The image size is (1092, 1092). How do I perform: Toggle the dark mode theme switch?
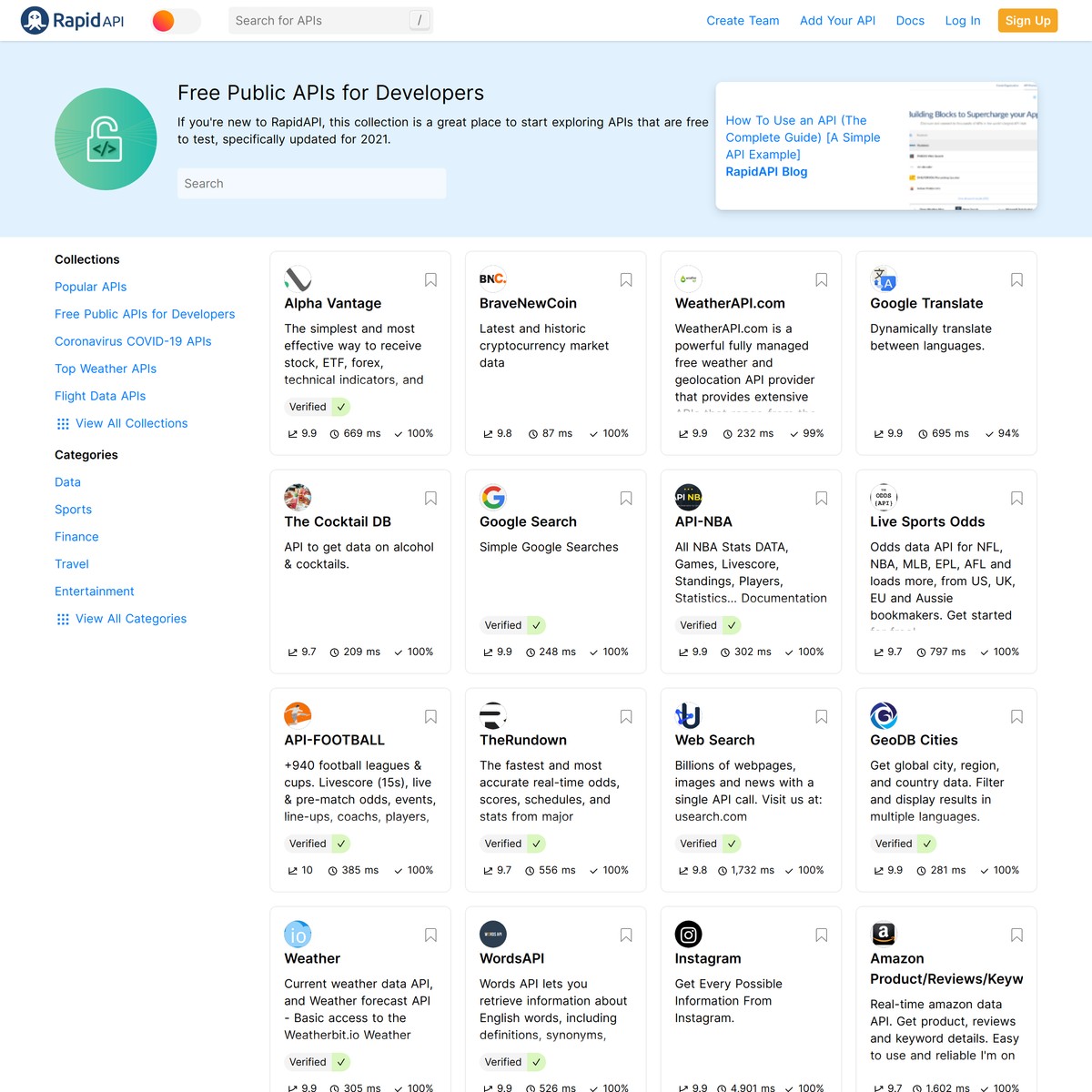(x=176, y=20)
